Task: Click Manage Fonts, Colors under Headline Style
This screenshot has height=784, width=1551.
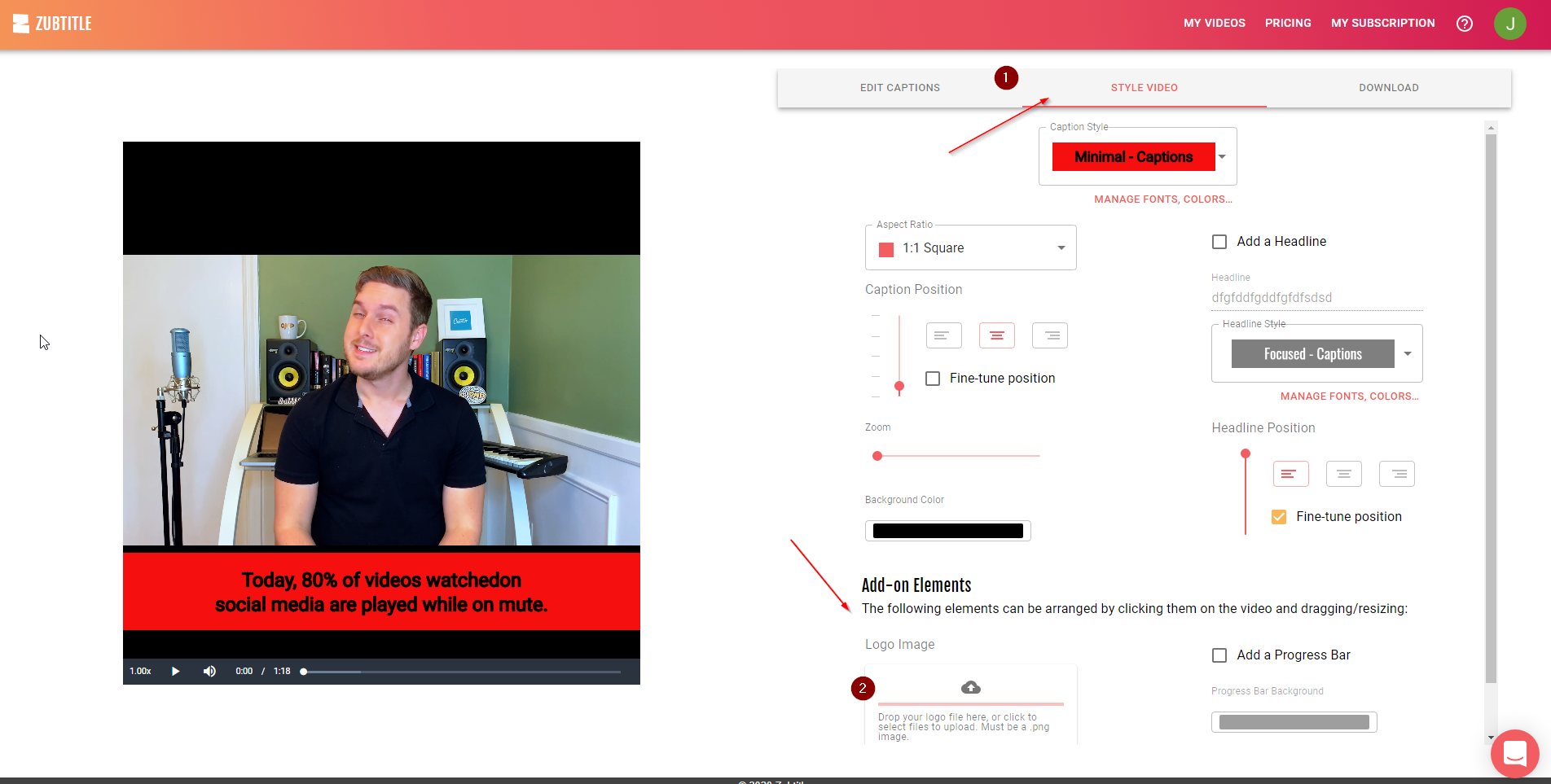Action: tap(1349, 396)
